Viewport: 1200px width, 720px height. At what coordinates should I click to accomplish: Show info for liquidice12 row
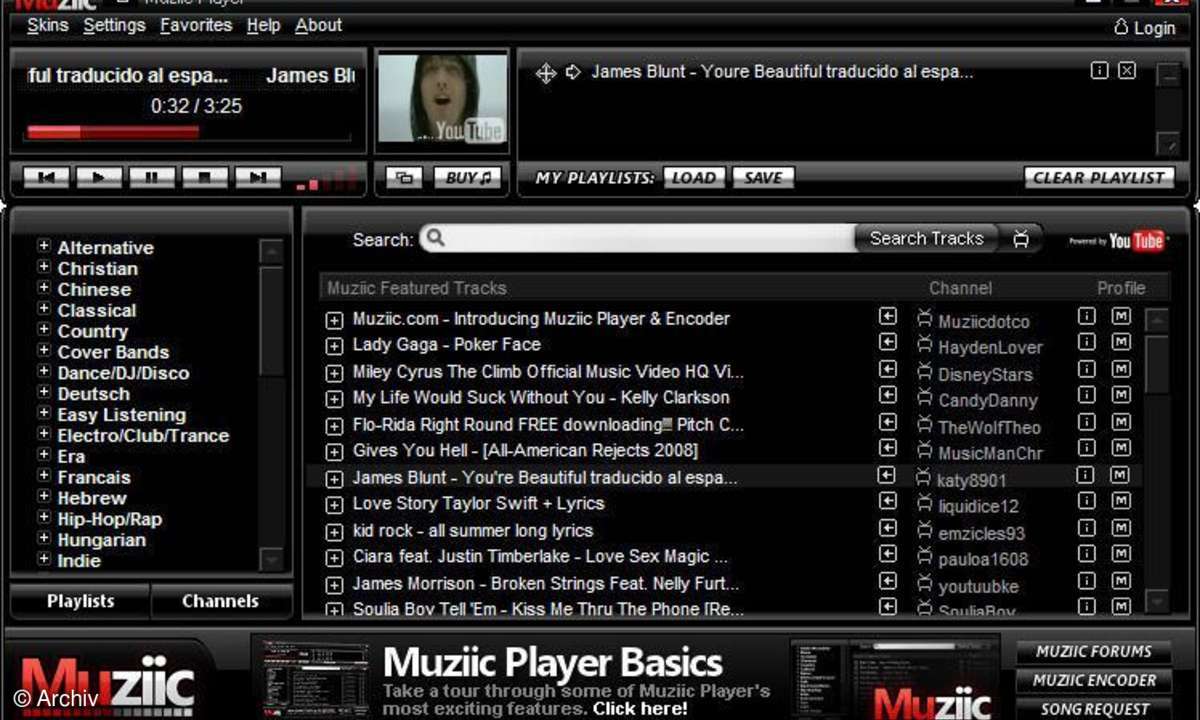click(x=1087, y=501)
